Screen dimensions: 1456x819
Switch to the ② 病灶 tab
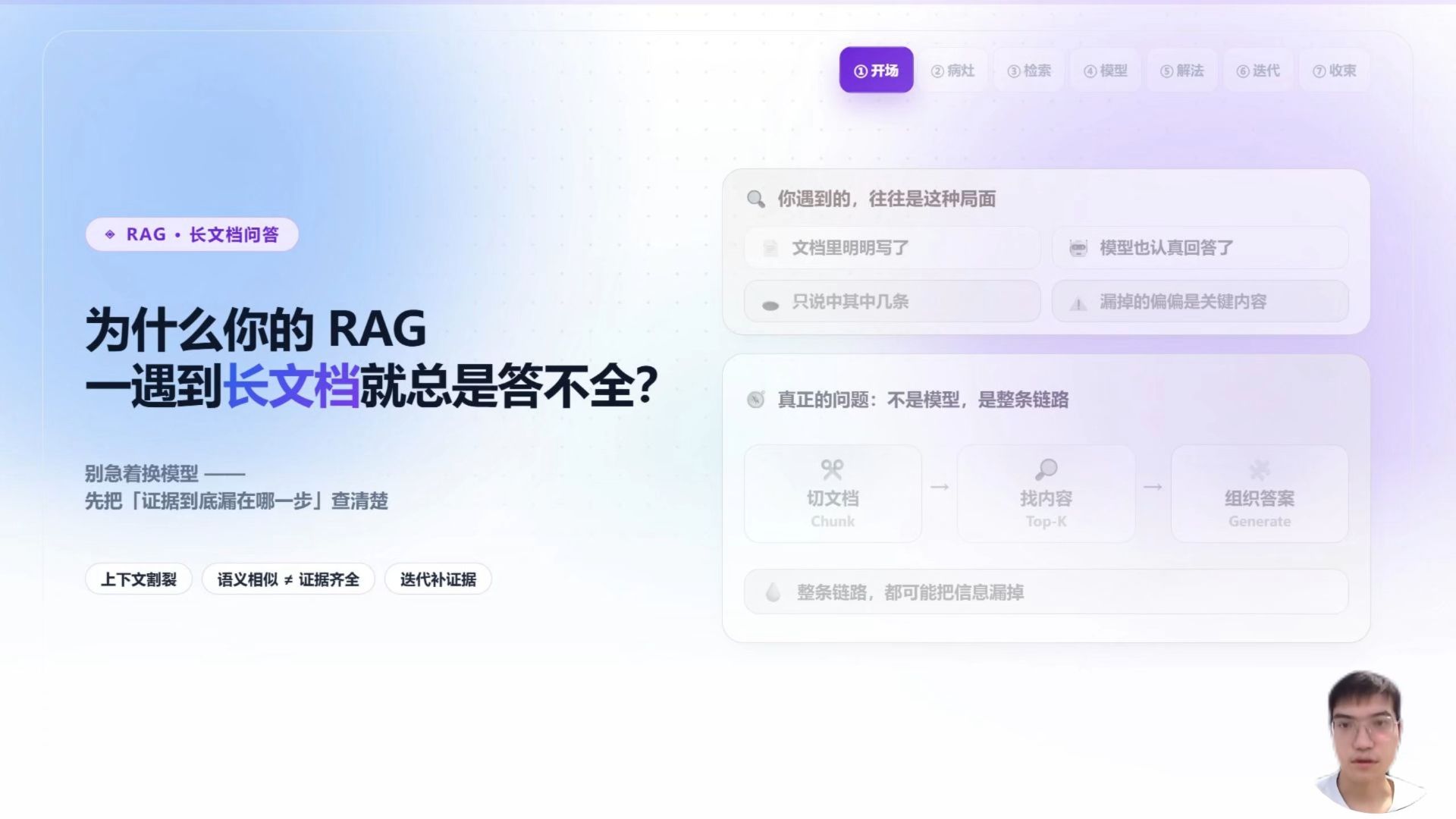point(952,71)
